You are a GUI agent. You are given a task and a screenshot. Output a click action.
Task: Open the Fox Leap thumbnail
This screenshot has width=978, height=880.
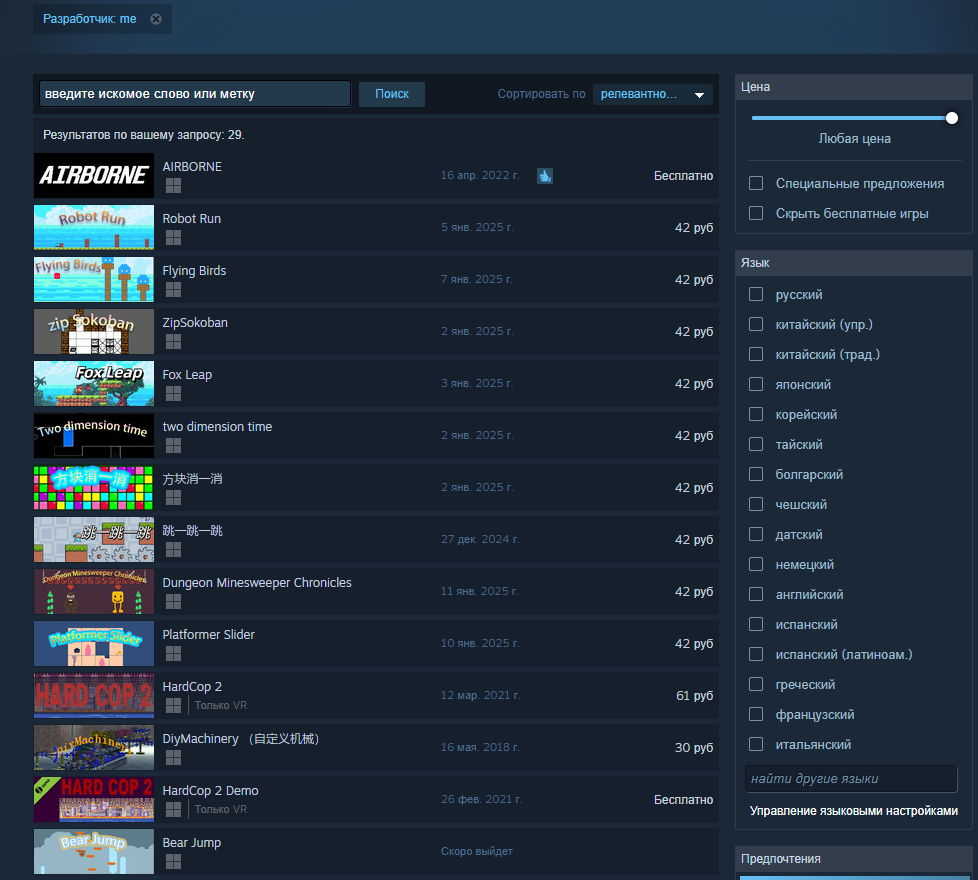click(x=94, y=384)
